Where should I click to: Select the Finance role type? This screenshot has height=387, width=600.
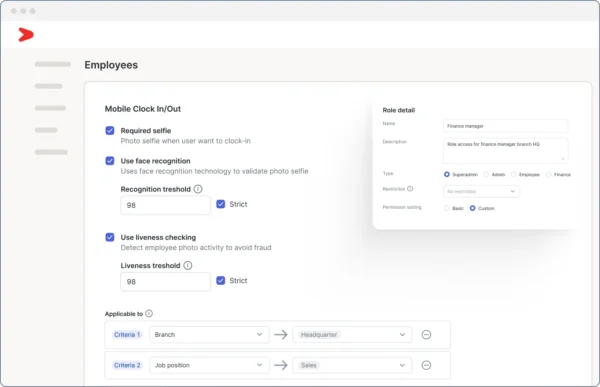[x=548, y=174]
